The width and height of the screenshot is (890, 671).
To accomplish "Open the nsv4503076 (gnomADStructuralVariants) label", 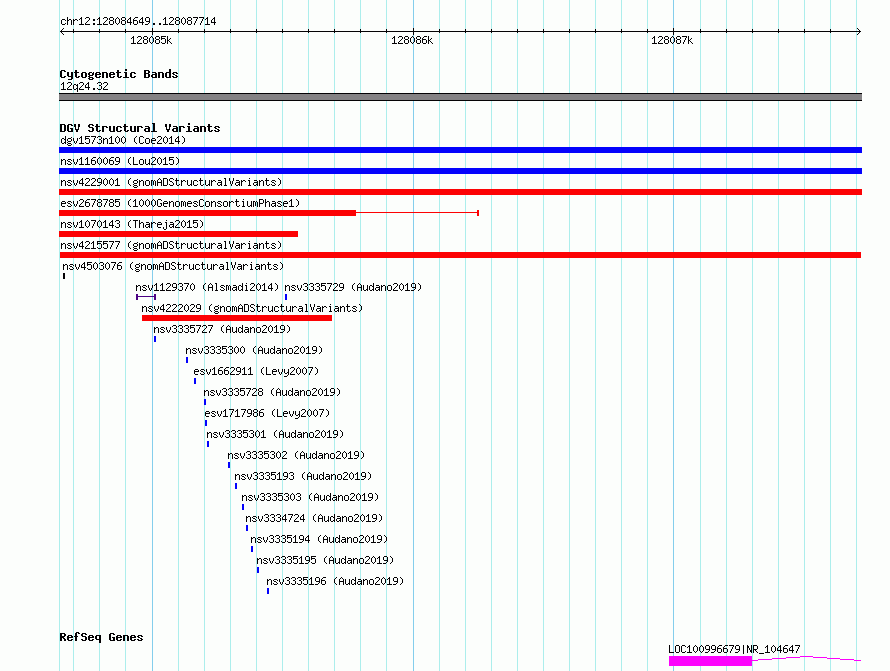I will click(173, 266).
